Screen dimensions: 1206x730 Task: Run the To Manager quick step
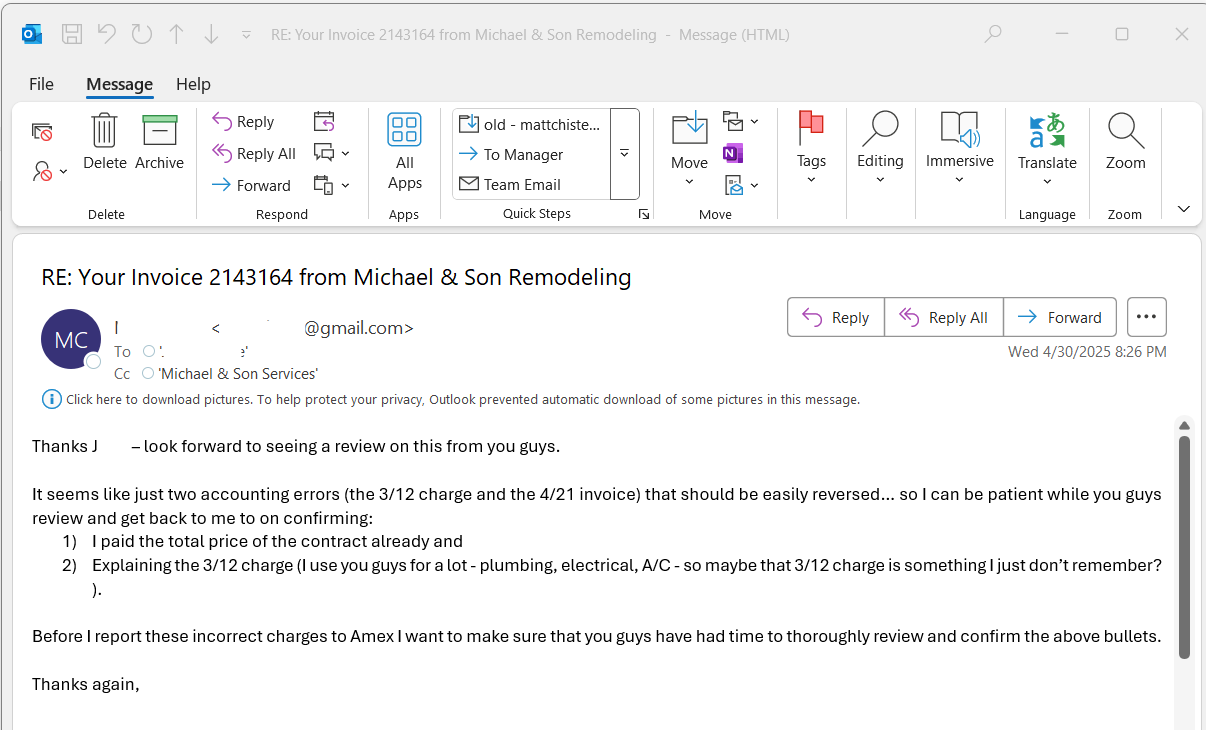519,154
